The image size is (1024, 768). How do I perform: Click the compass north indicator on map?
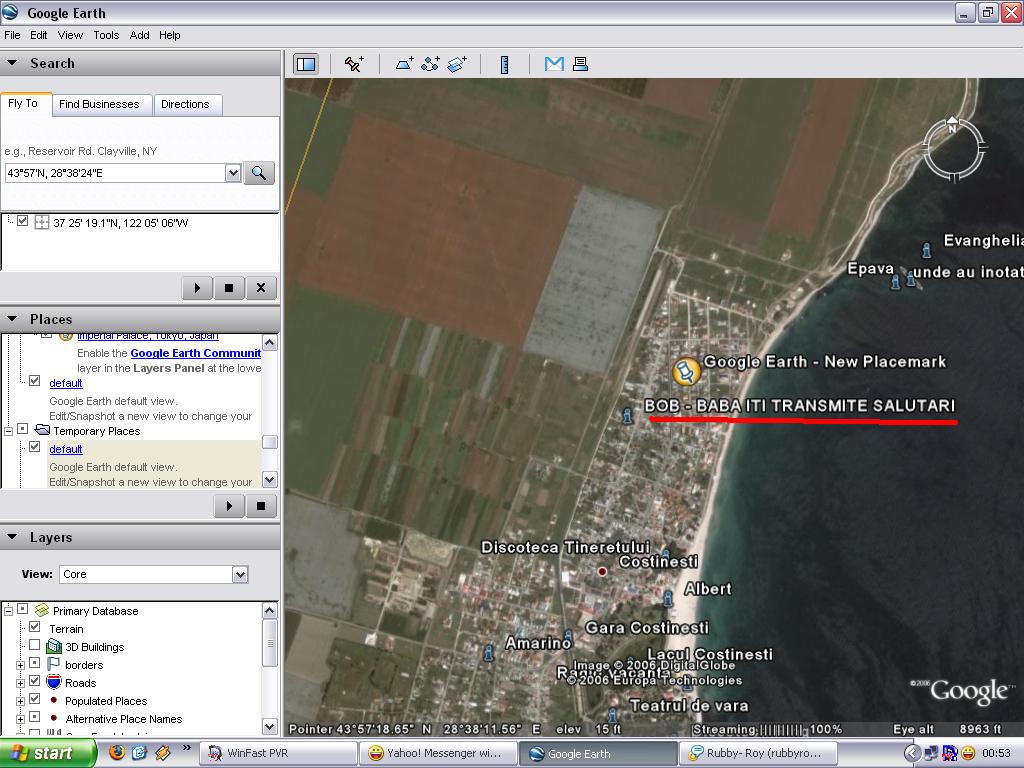click(x=952, y=129)
